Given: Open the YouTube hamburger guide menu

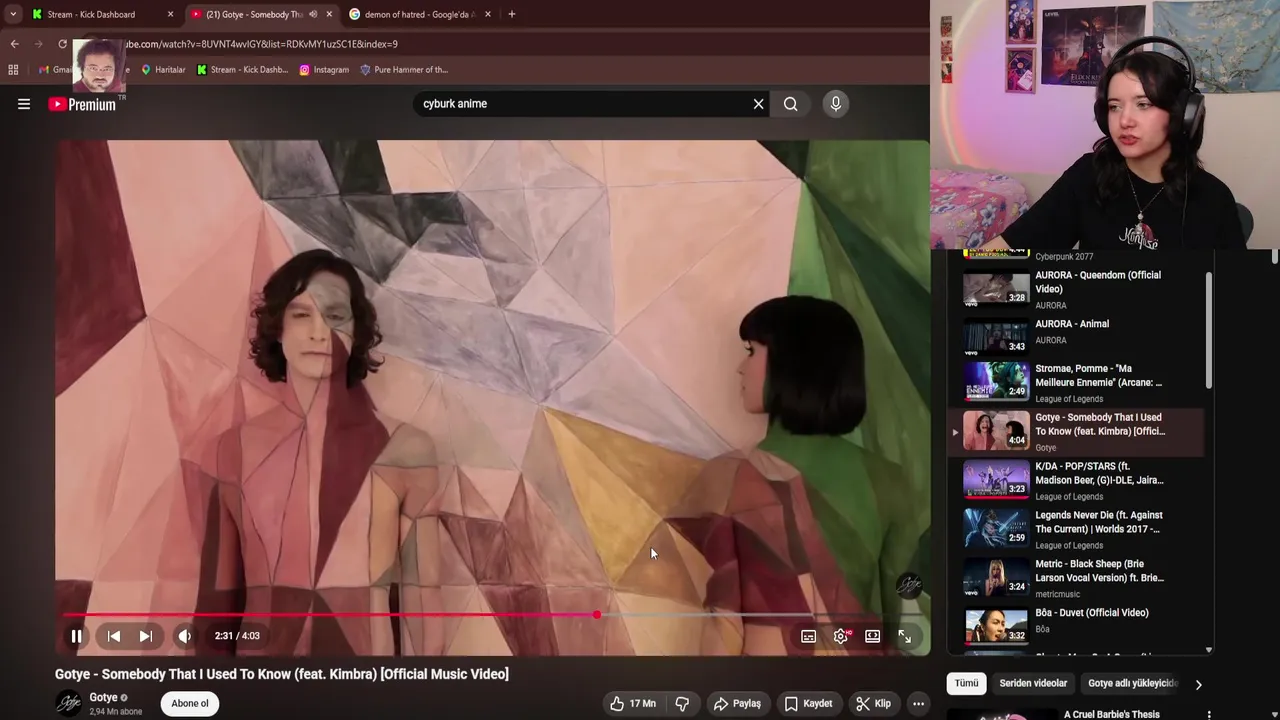Looking at the screenshot, I should coord(24,104).
